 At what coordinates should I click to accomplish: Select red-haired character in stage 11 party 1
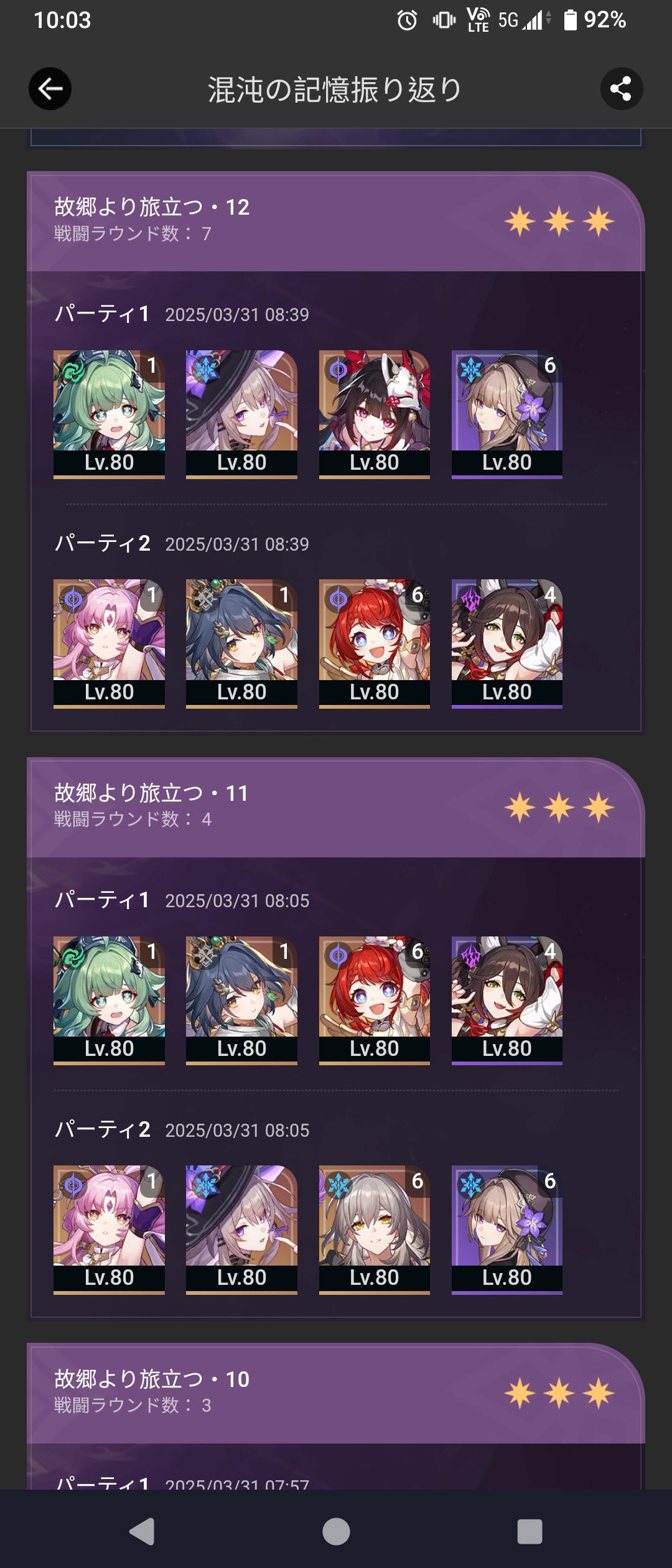[x=375, y=1001]
